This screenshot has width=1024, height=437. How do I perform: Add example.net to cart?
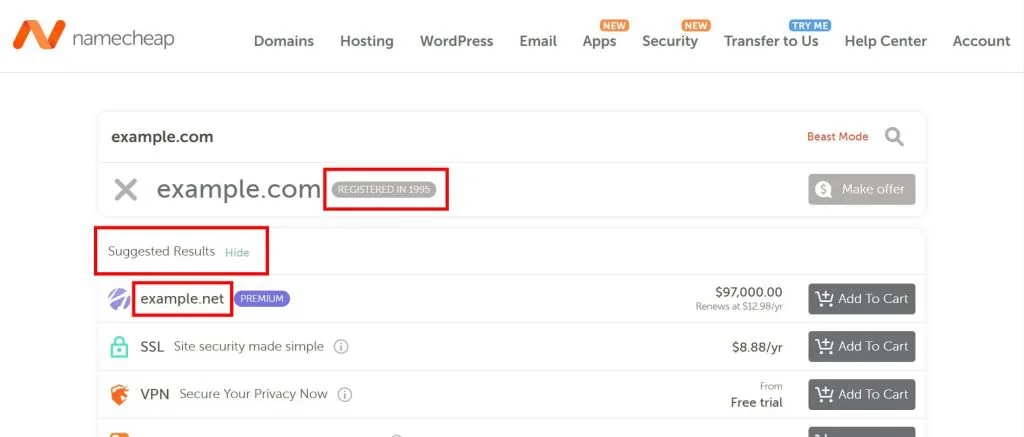[861, 299]
